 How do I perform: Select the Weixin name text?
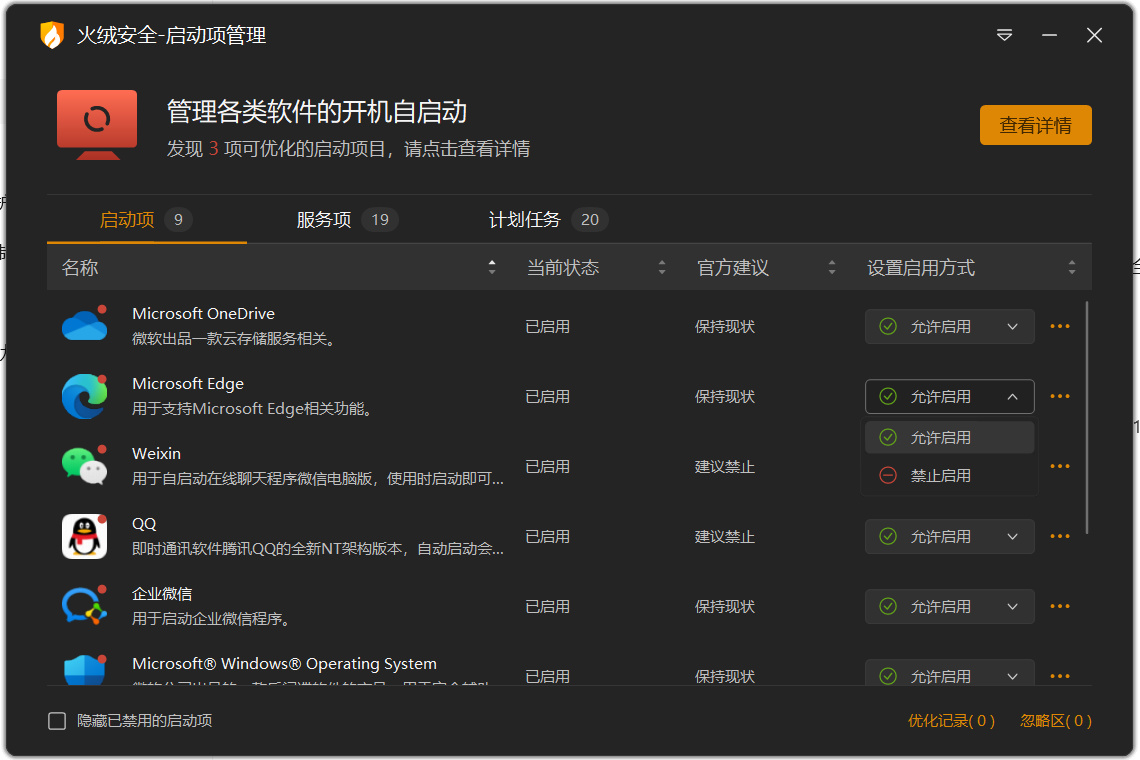coord(156,453)
